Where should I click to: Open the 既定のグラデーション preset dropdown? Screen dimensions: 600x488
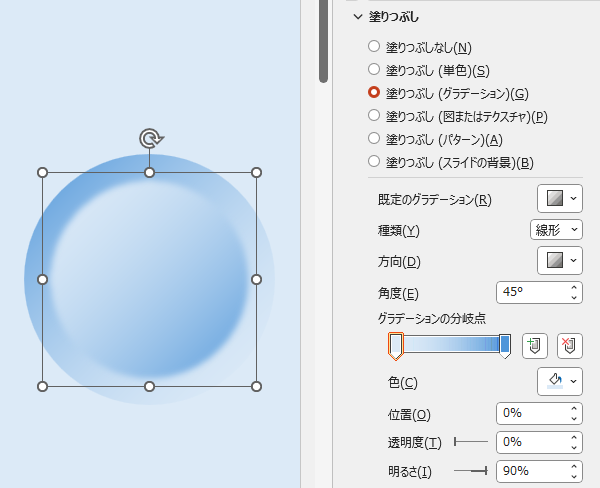560,199
